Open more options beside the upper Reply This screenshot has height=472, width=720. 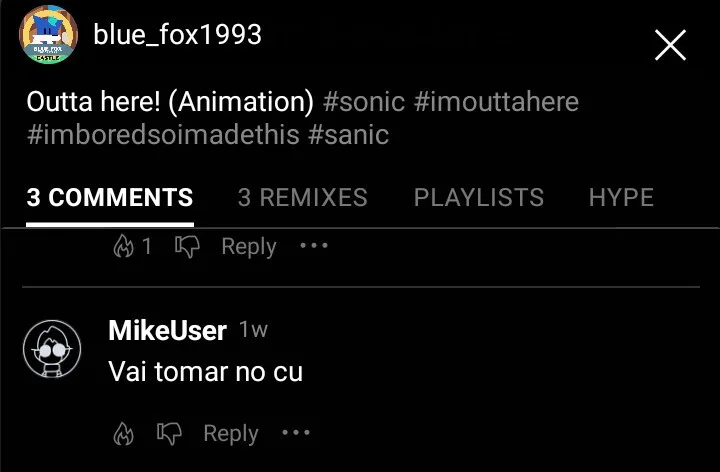(314, 246)
